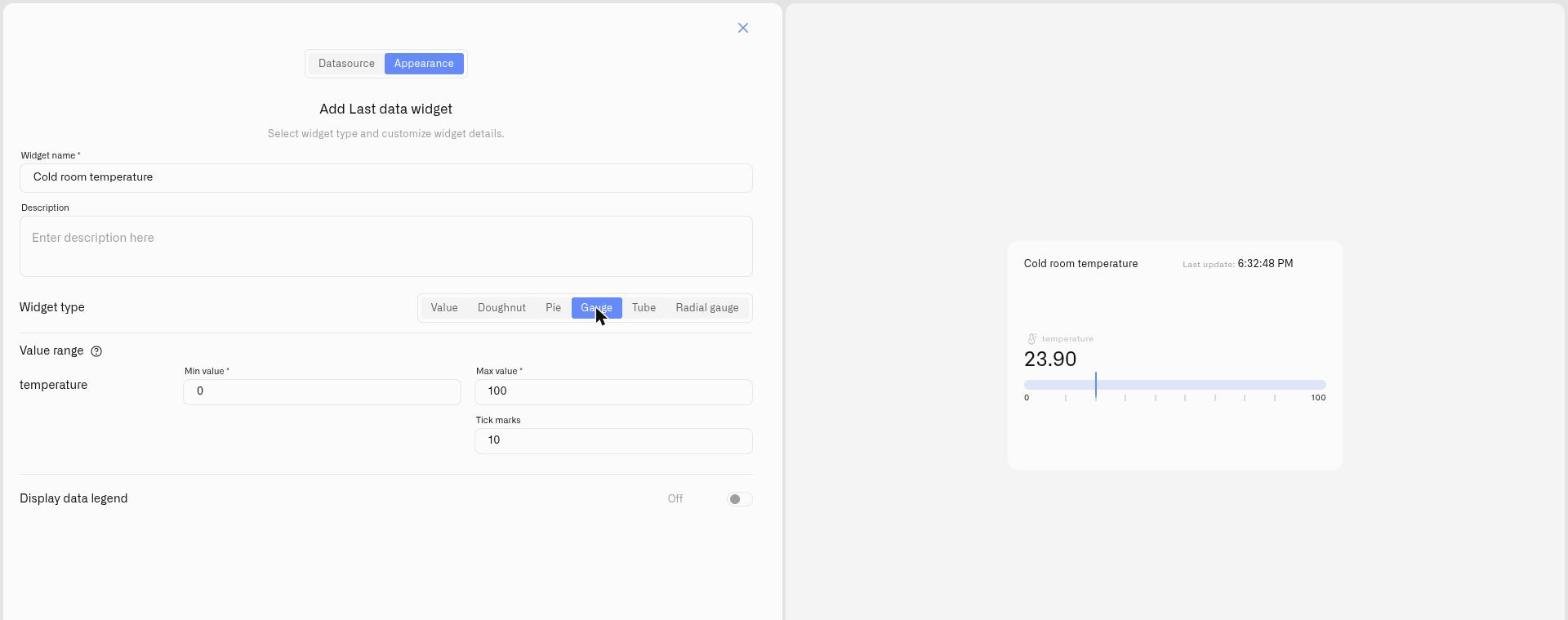The image size is (1568, 620).
Task: Pick the Radial gauge widget type
Action: coord(707,308)
